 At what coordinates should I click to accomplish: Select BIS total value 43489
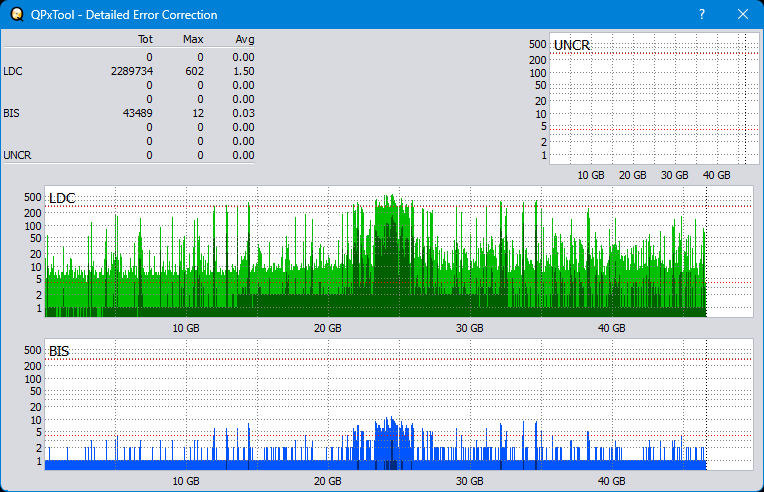tap(137, 113)
